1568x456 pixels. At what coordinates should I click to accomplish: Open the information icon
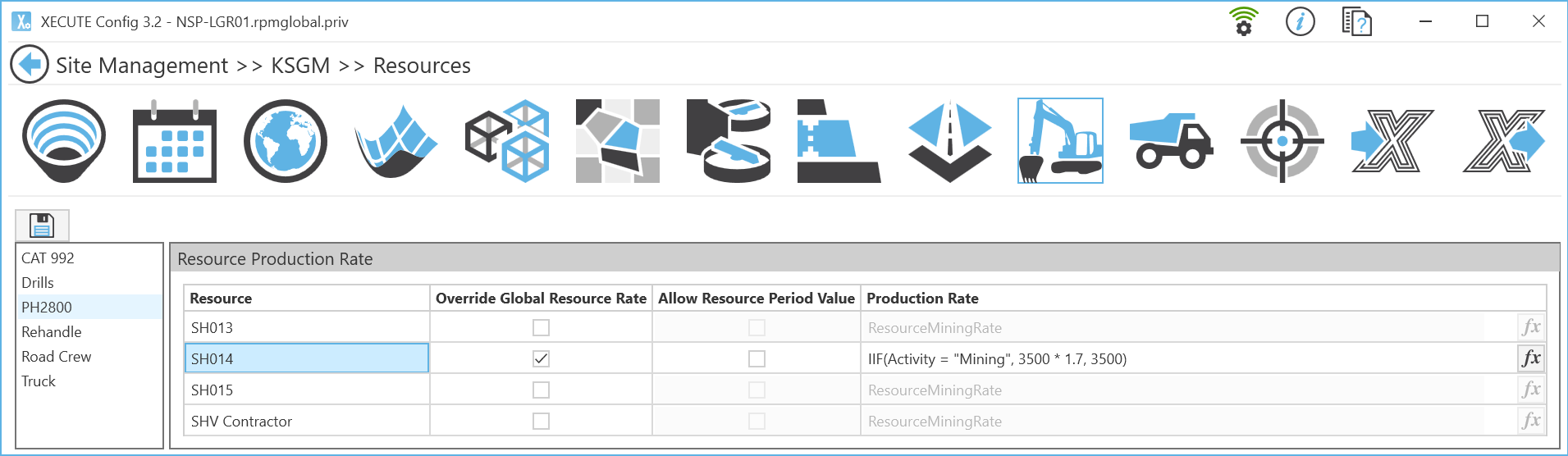[x=1301, y=21]
